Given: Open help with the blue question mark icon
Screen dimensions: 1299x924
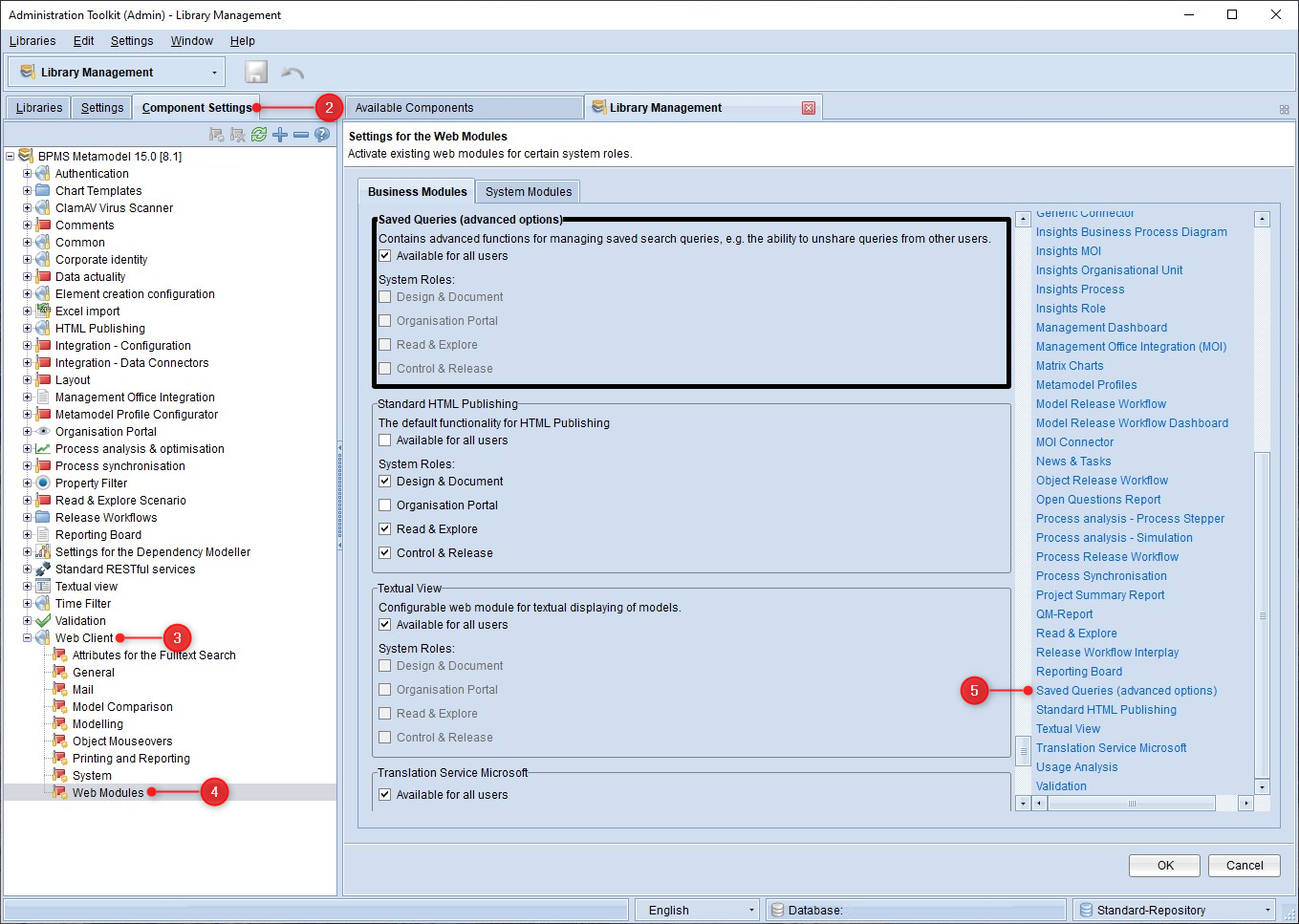Looking at the screenshot, I should point(322,135).
